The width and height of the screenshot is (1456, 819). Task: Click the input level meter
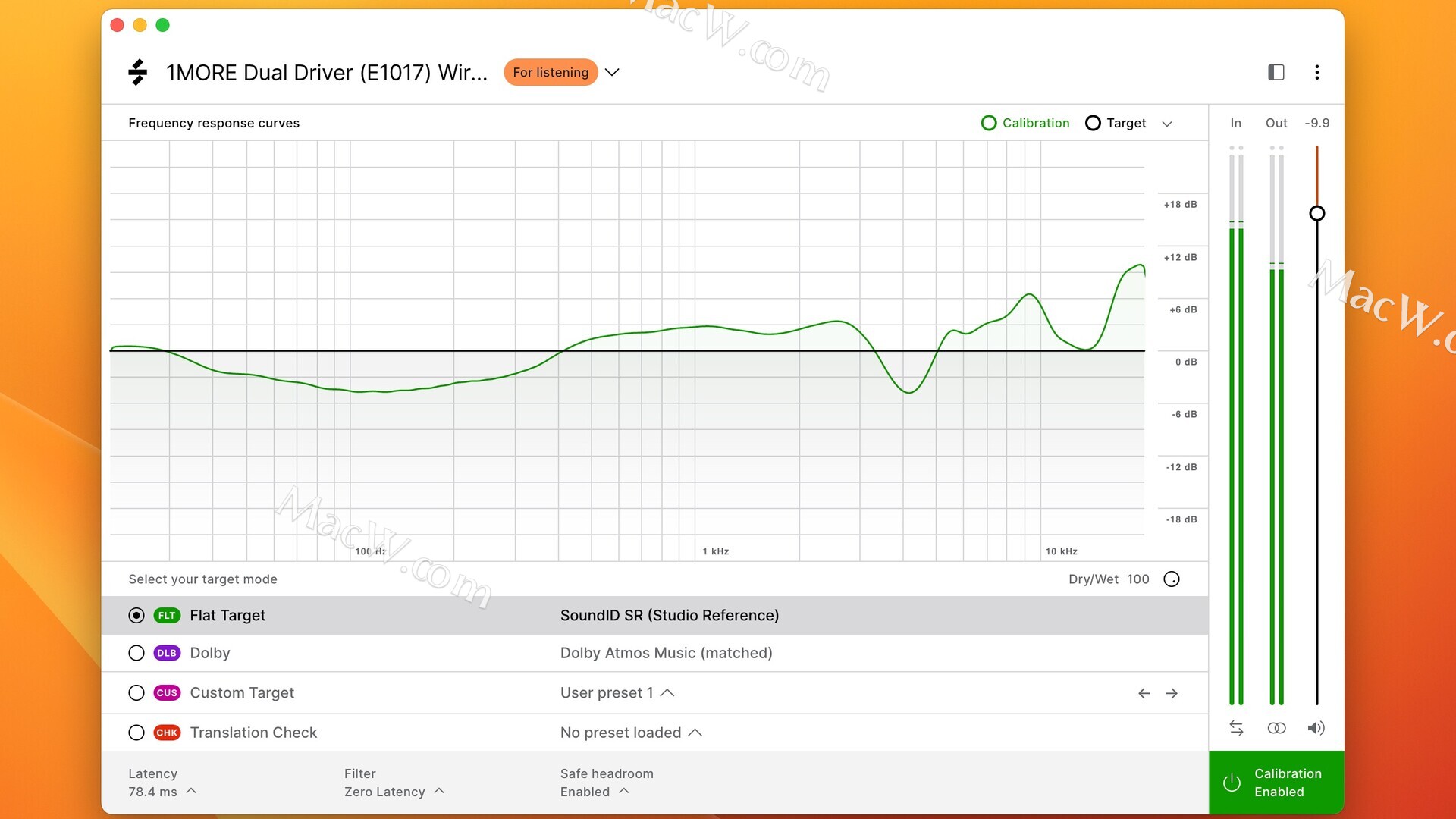click(1236, 425)
